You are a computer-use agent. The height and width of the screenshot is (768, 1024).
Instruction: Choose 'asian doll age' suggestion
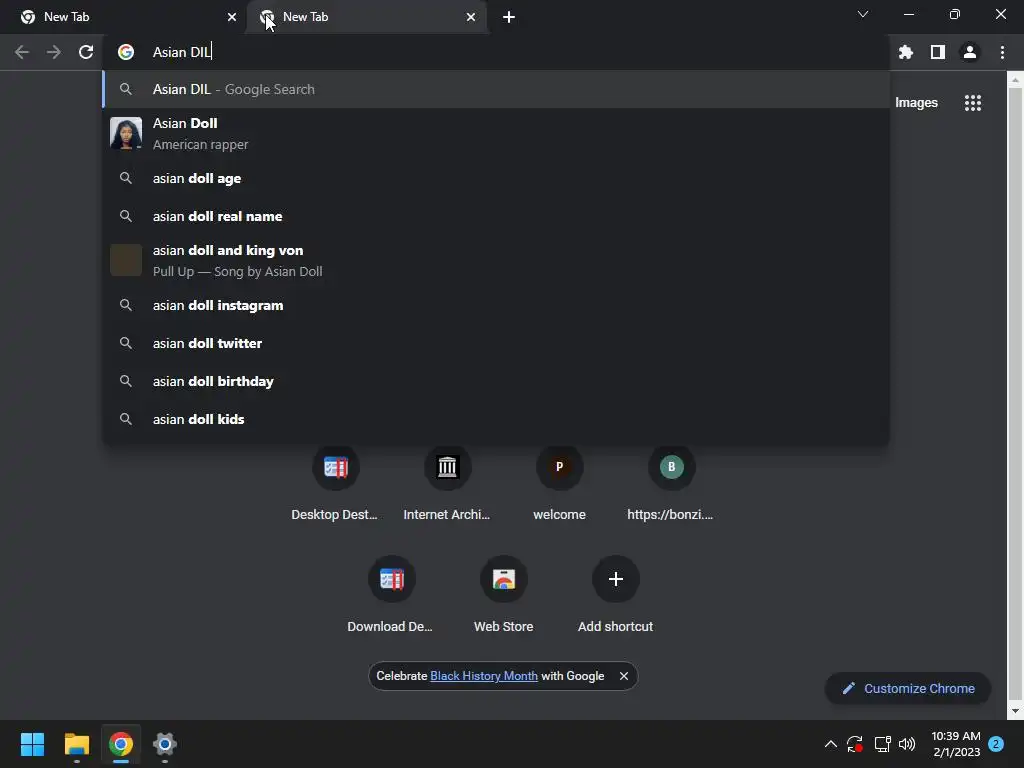coord(496,178)
